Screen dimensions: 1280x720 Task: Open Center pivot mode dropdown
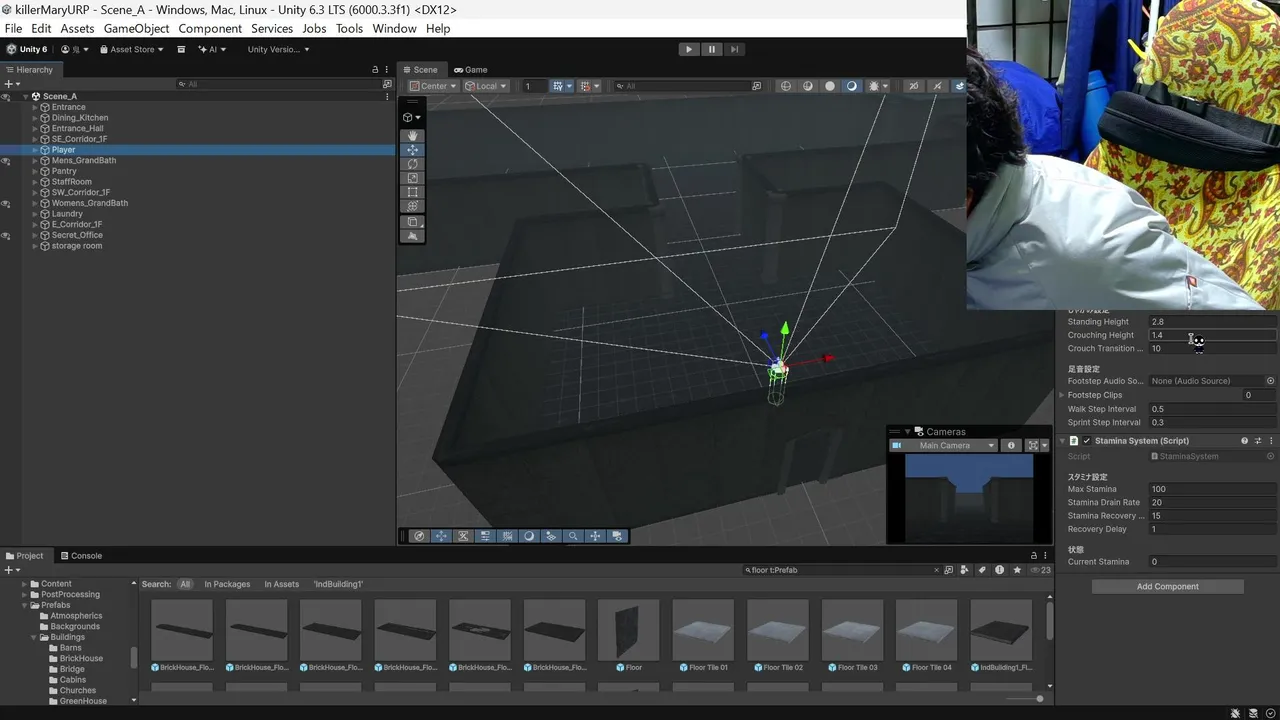433,86
